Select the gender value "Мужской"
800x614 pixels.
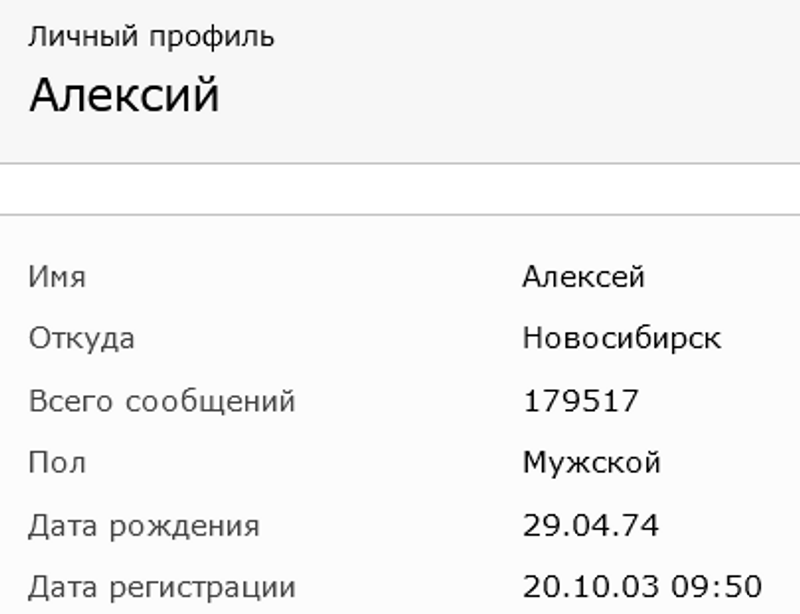pyautogui.click(x=591, y=463)
